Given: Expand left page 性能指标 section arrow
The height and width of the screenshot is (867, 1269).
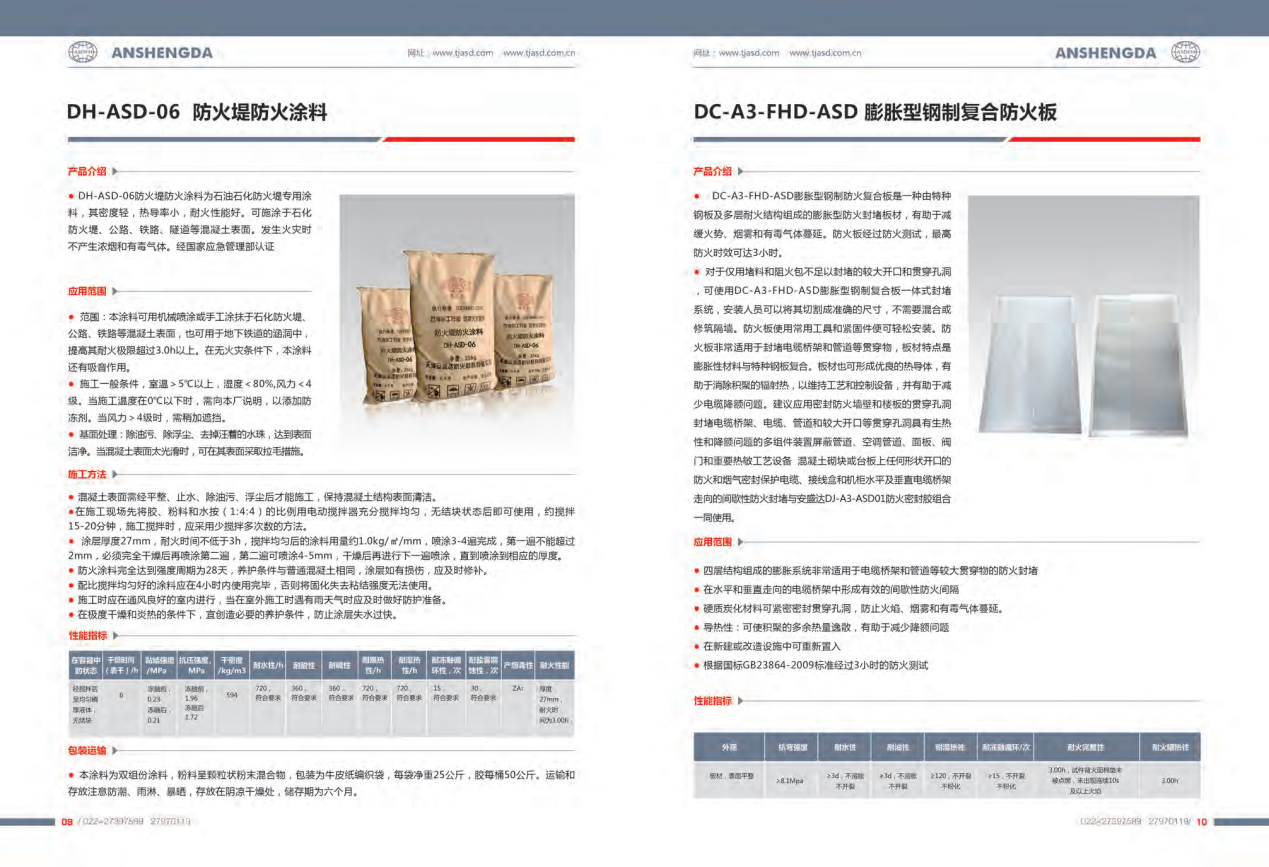Looking at the screenshot, I should (116, 636).
